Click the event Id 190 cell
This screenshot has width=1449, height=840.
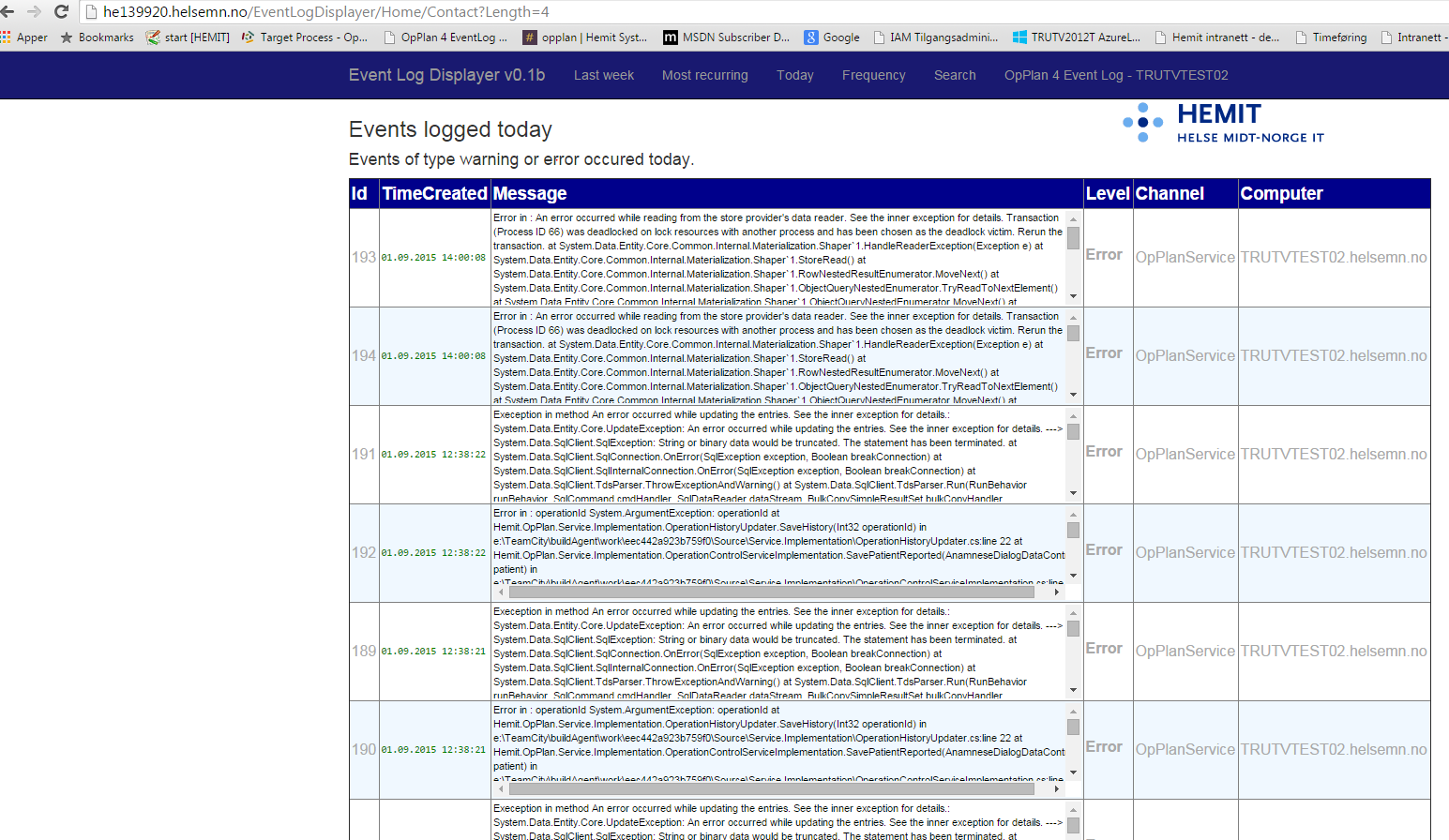coord(364,749)
